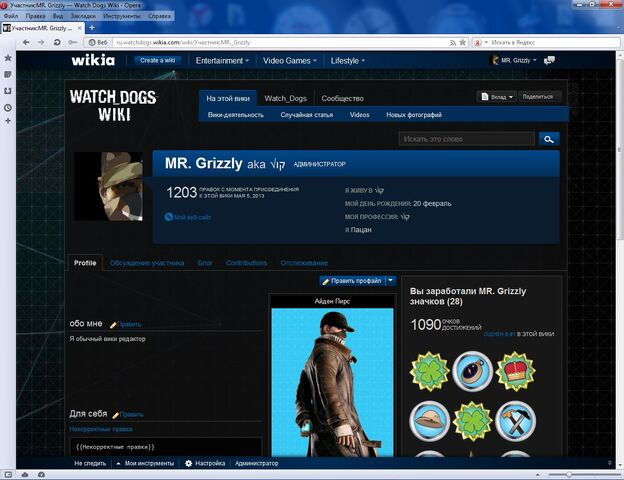Add a panel with the sidebar plus icon
The height and width of the screenshot is (480, 624).
(8, 121)
